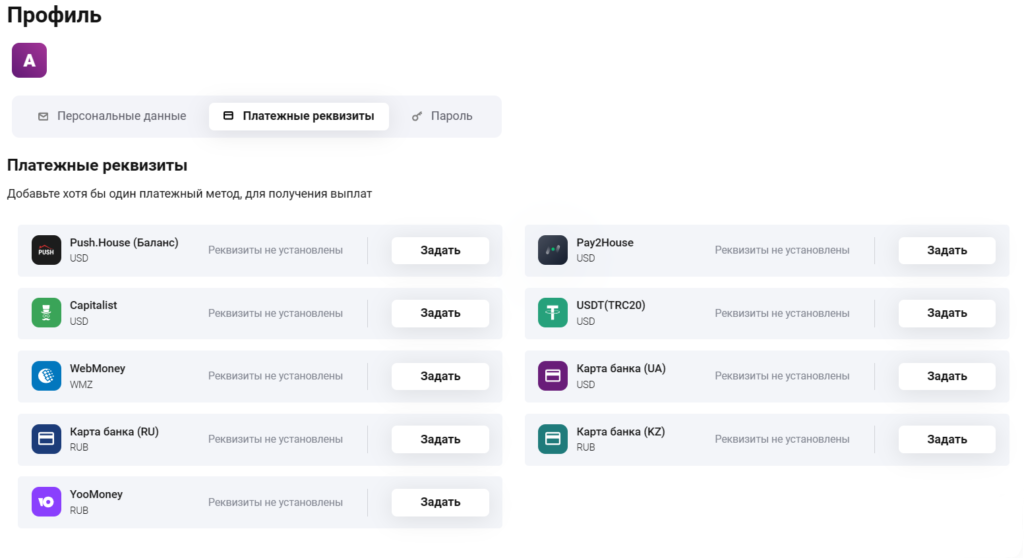Click Задать in the Capitalist row

pyautogui.click(x=440, y=314)
